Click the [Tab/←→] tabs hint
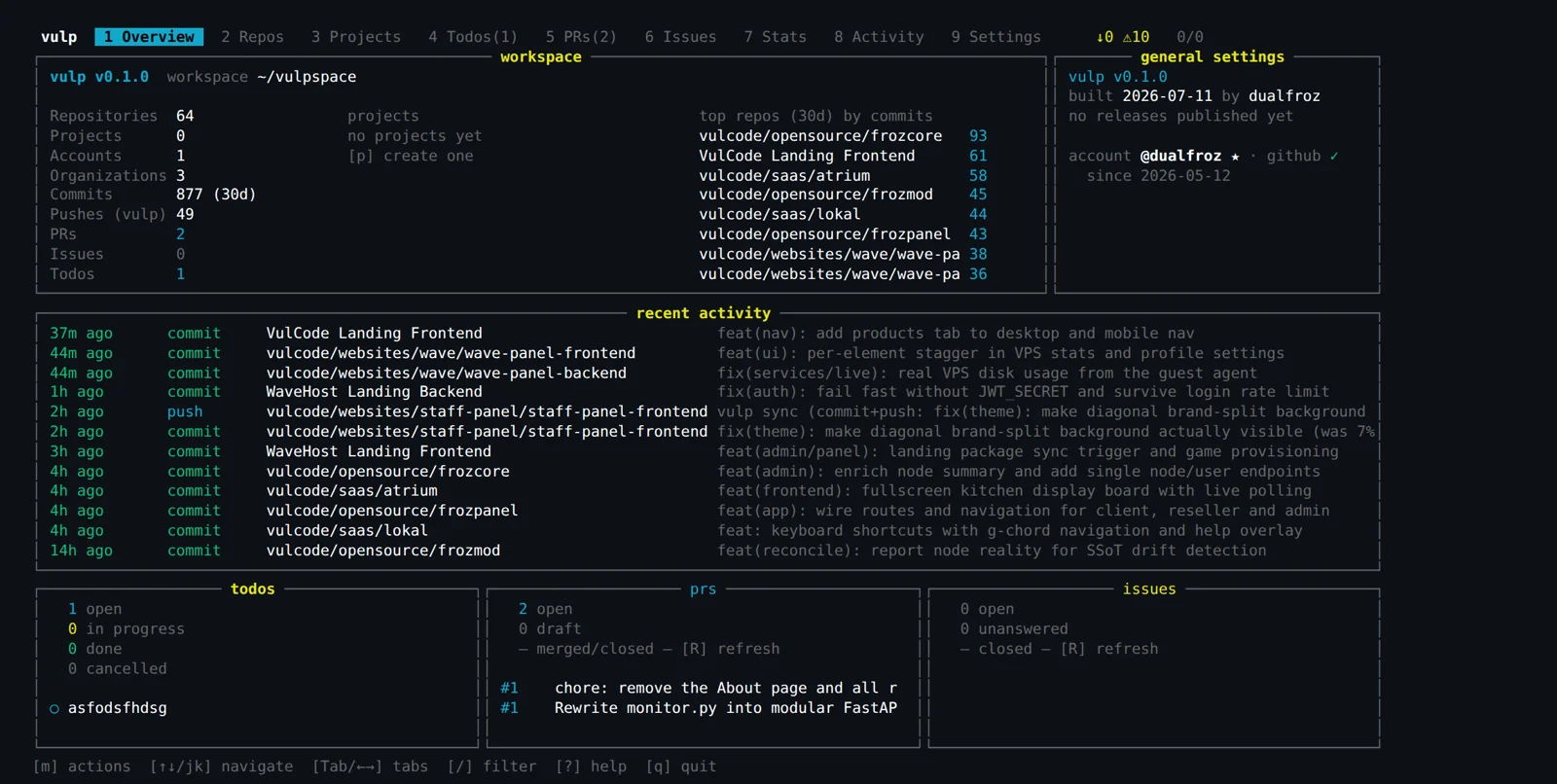Screen dimensions: 1557x784 coord(370,766)
